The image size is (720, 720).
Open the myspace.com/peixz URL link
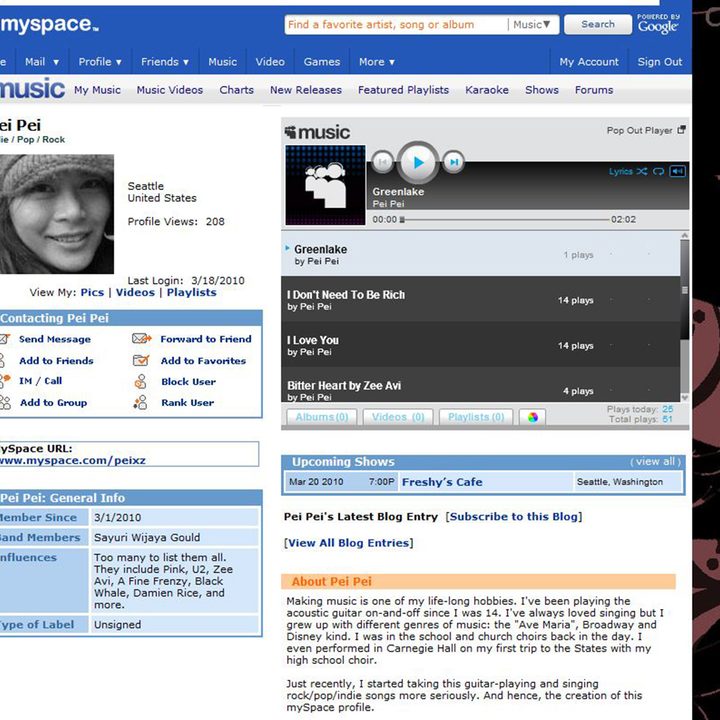[73, 461]
